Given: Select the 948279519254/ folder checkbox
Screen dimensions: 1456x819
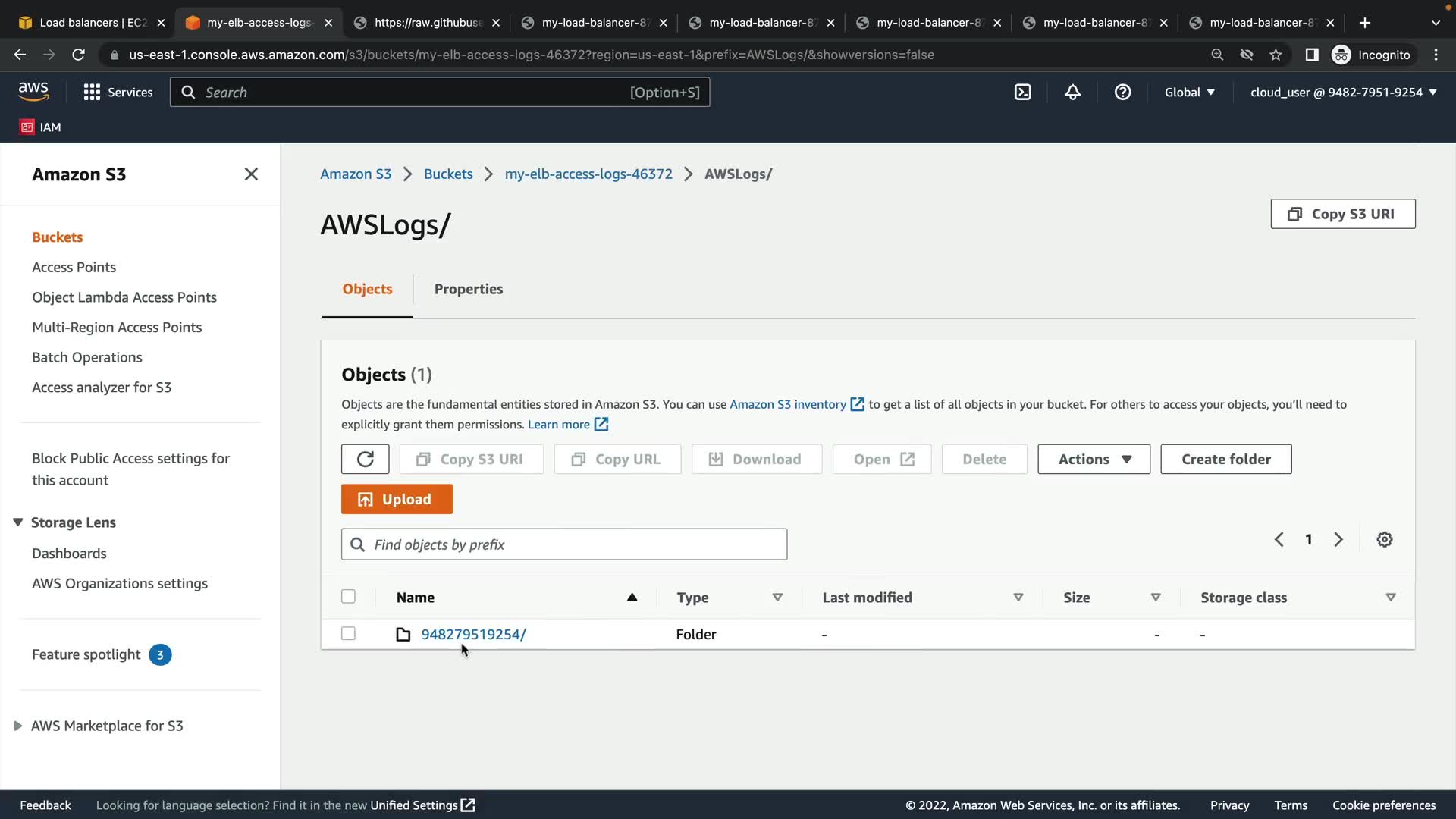Looking at the screenshot, I should pyautogui.click(x=348, y=634).
